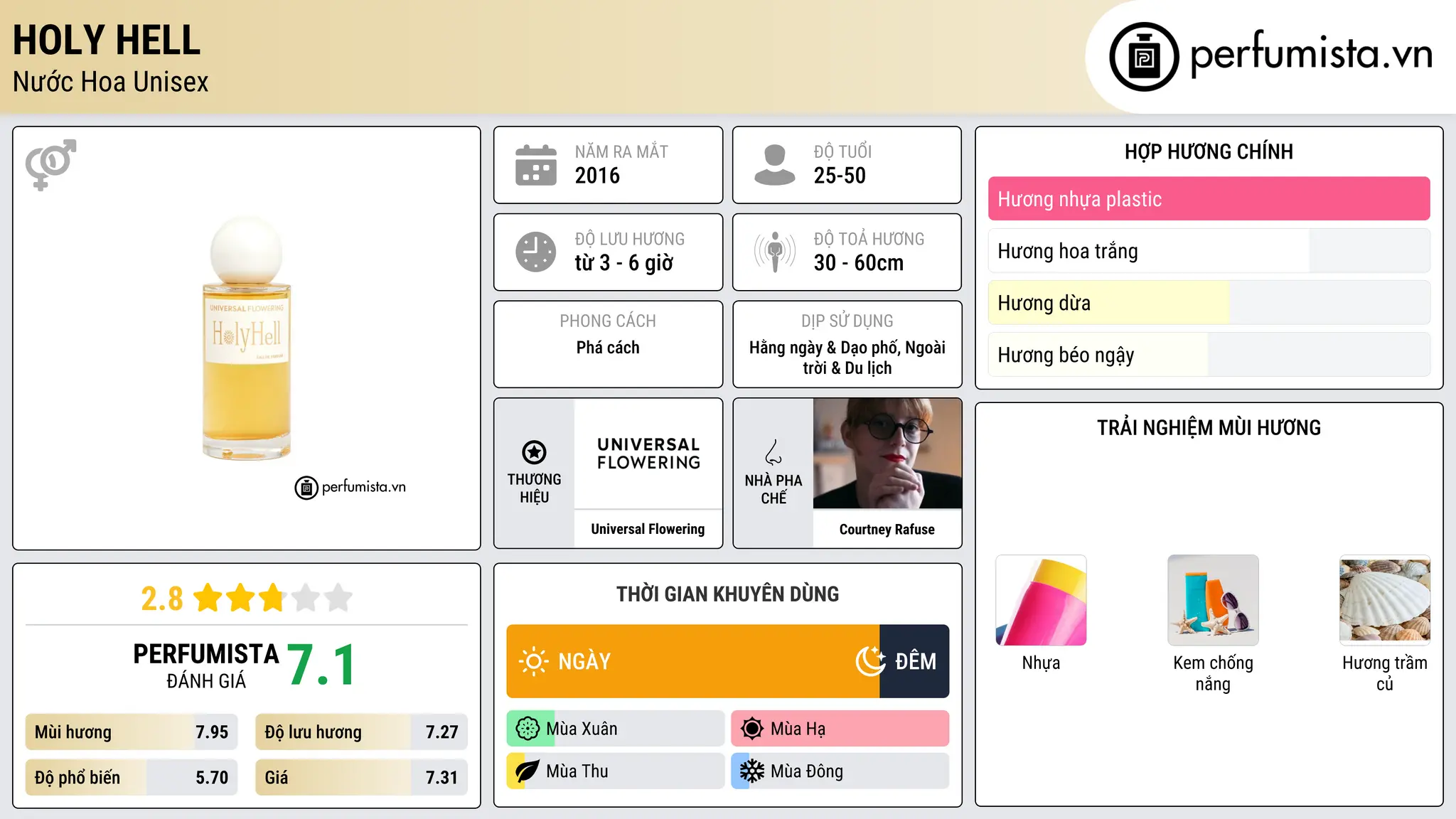Screen dimensions: 1456x819
Task: Click the leaf icon for Mùa Thu
Action: pos(528,771)
